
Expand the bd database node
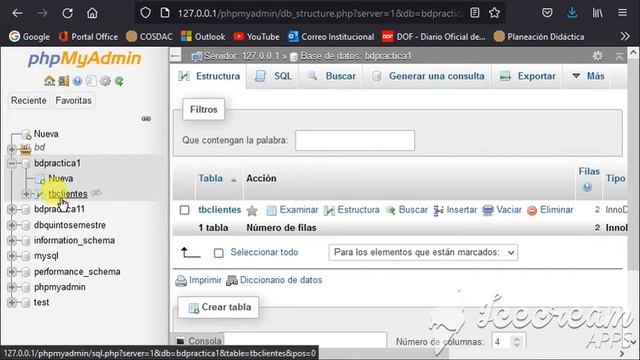point(12,149)
